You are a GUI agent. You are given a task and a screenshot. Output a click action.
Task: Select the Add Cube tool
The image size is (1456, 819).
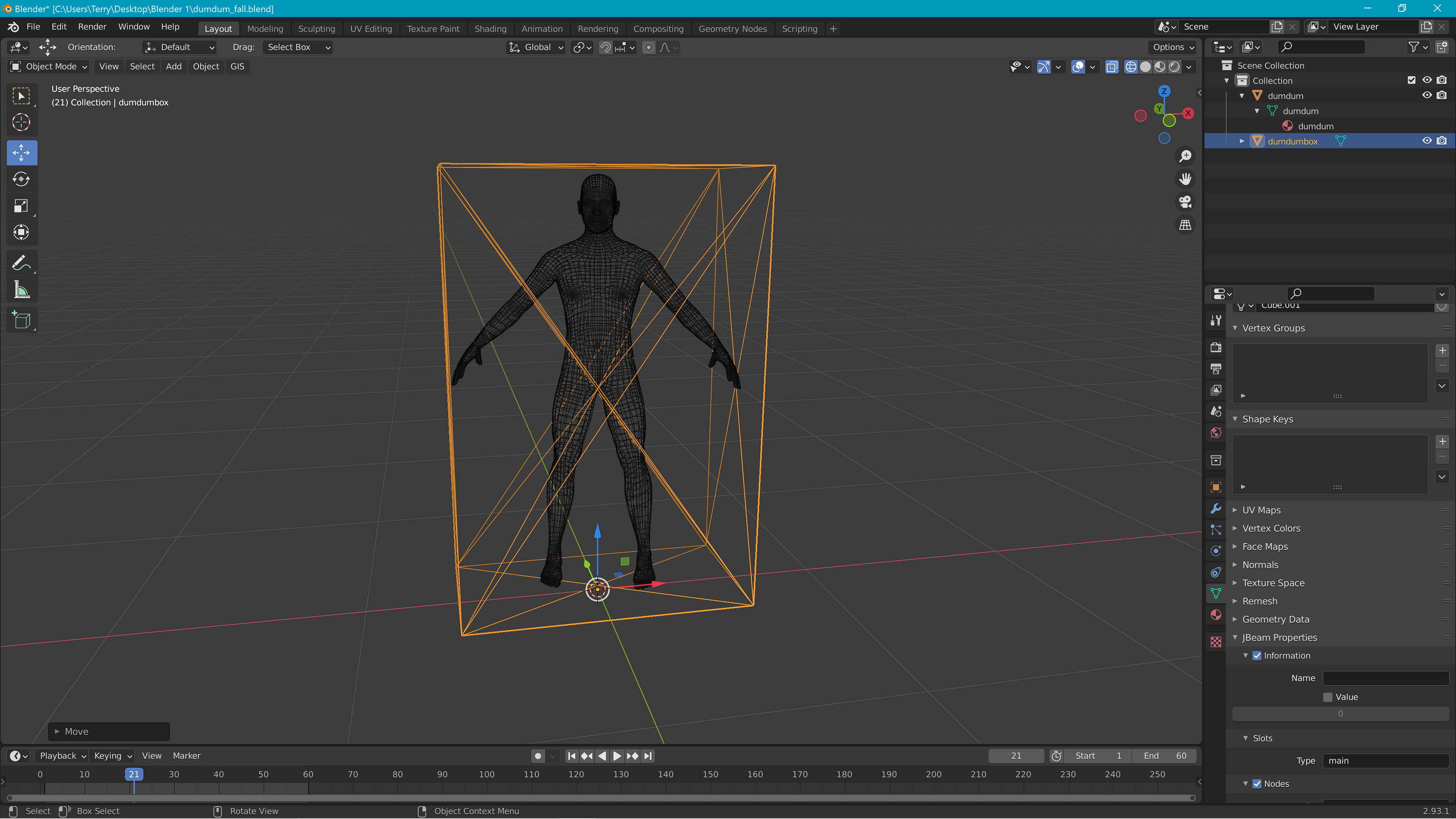coord(22,320)
